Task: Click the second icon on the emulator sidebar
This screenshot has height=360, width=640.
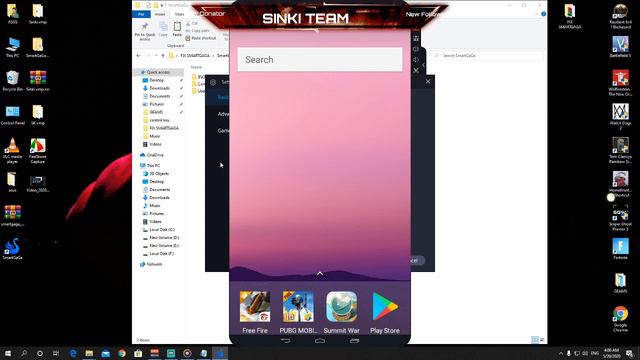Action: coord(416,49)
